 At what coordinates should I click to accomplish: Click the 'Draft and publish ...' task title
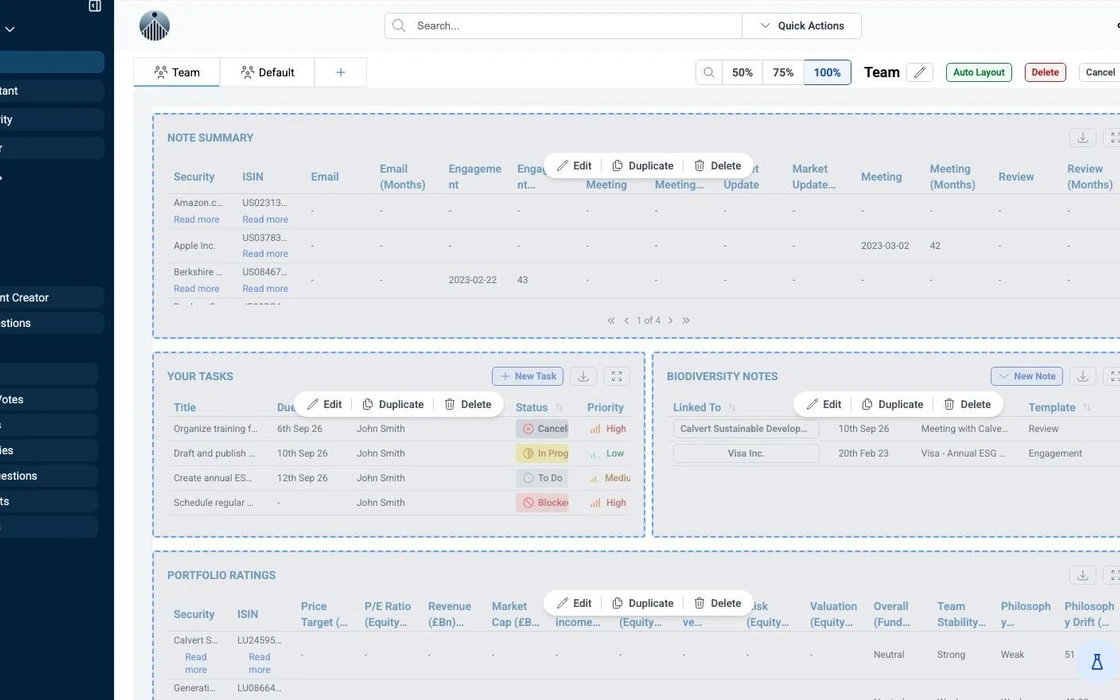[x=214, y=454]
